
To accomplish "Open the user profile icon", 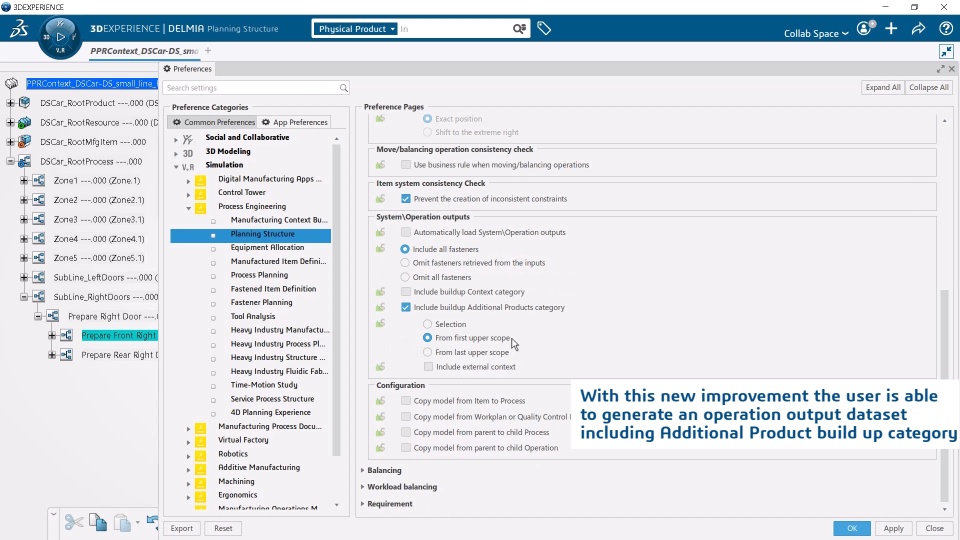I will (865, 28).
